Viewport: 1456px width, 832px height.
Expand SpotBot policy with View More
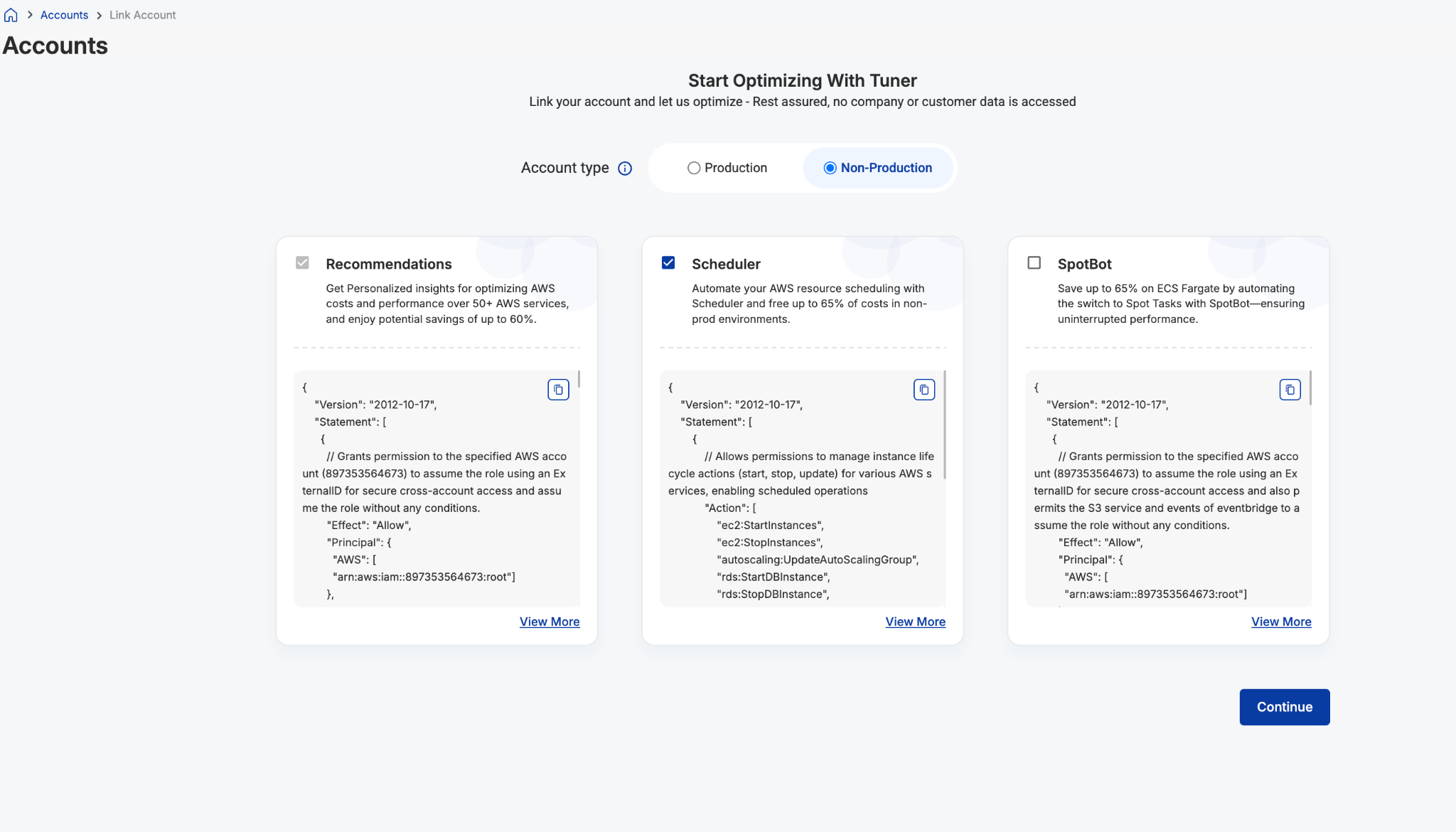click(1281, 622)
